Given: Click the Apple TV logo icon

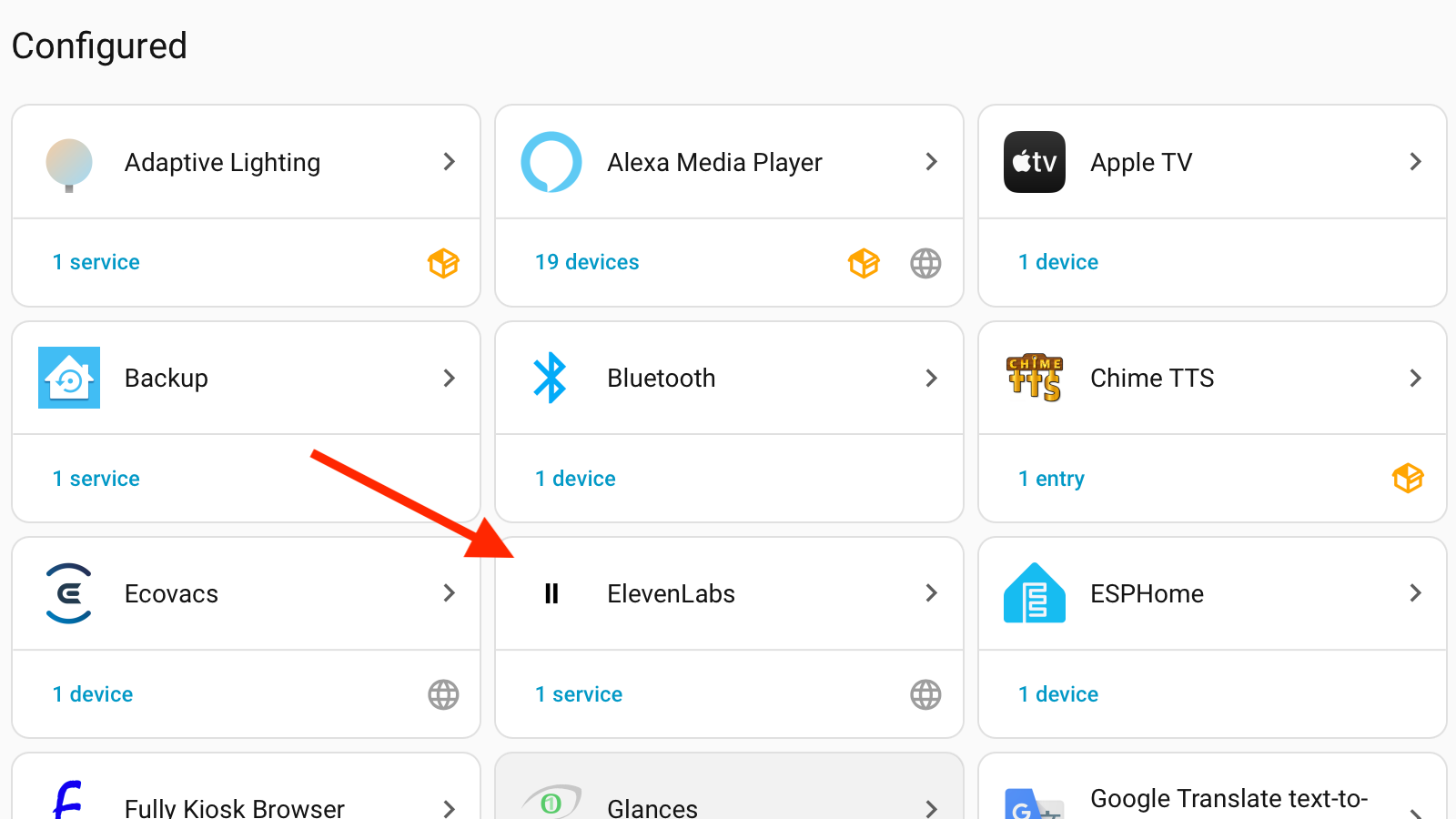Looking at the screenshot, I should [x=1035, y=162].
